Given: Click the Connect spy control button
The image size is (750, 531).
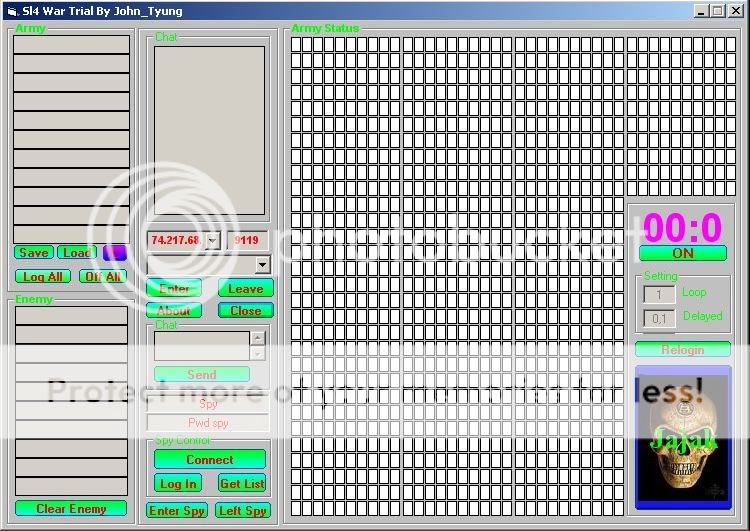Looking at the screenshot, I should point(210,460).
